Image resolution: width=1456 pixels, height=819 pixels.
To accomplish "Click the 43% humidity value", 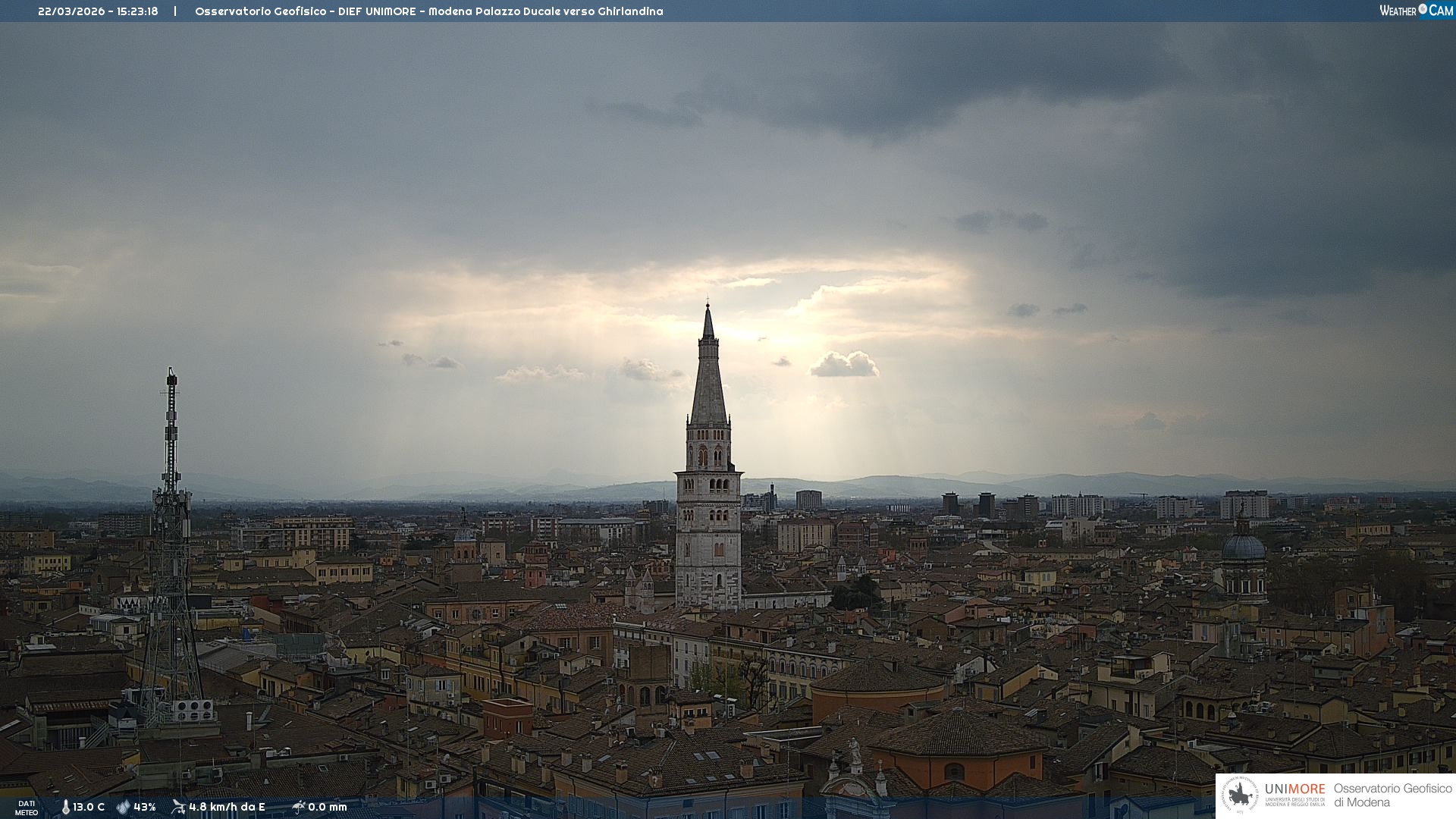I will pyautogui.click(x=145, y=808).
